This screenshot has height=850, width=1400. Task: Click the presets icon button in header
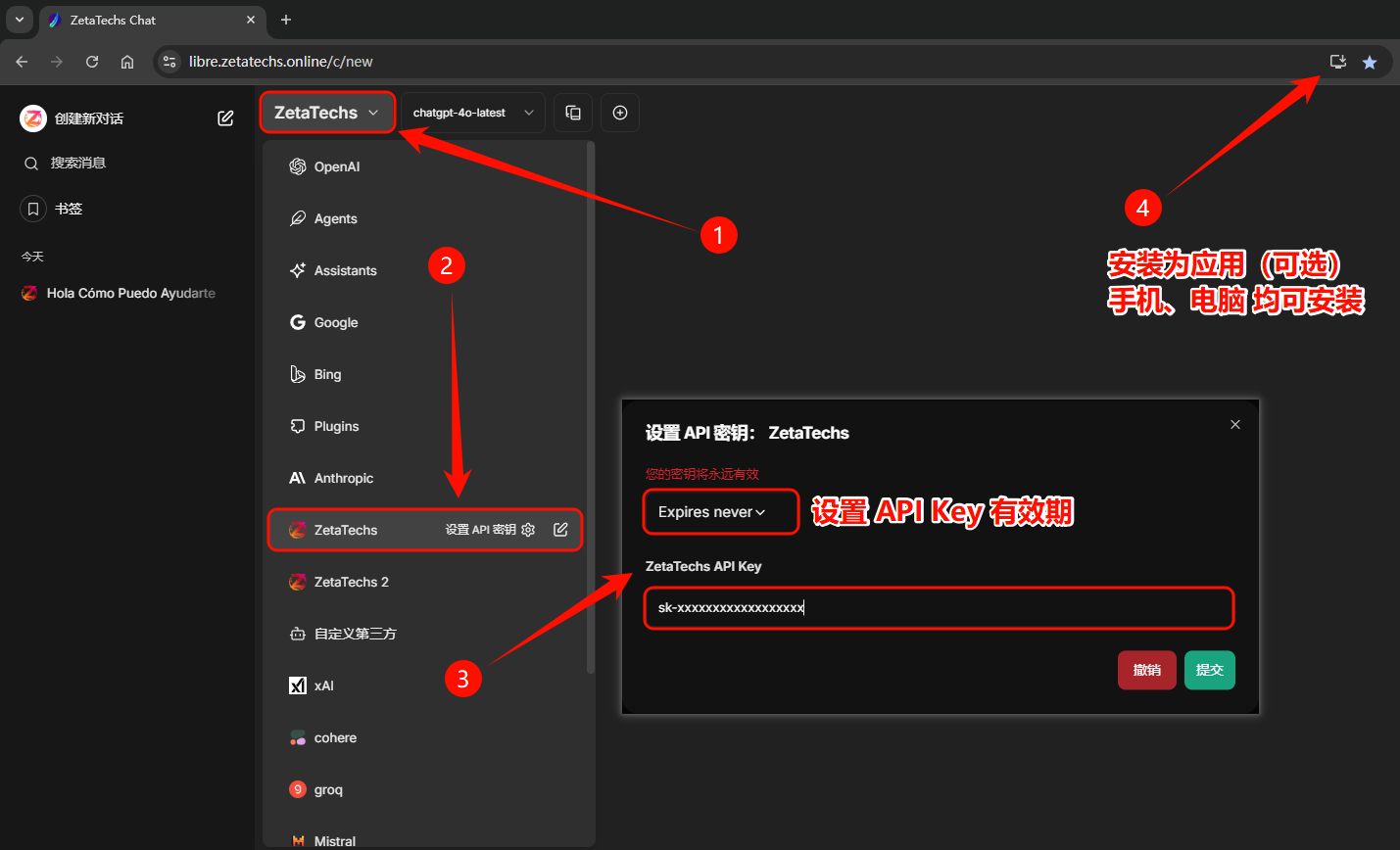[x=573, y=113]
